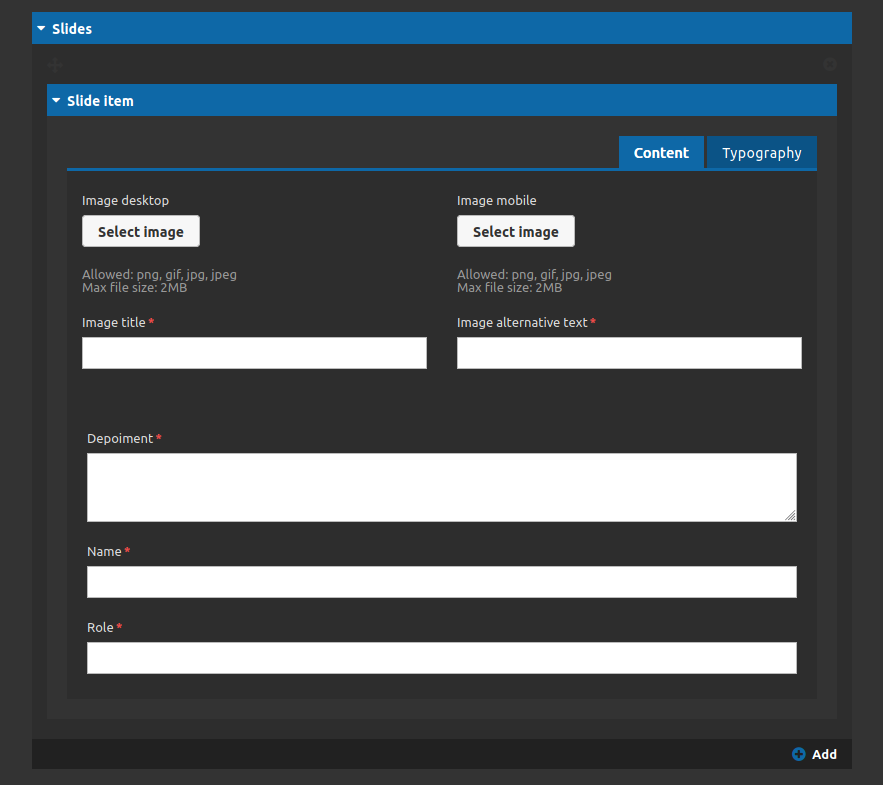The width and height of the screenshot is (883, 785).
Task: Click into the Depoiment text area
Action: coord(442,487)
